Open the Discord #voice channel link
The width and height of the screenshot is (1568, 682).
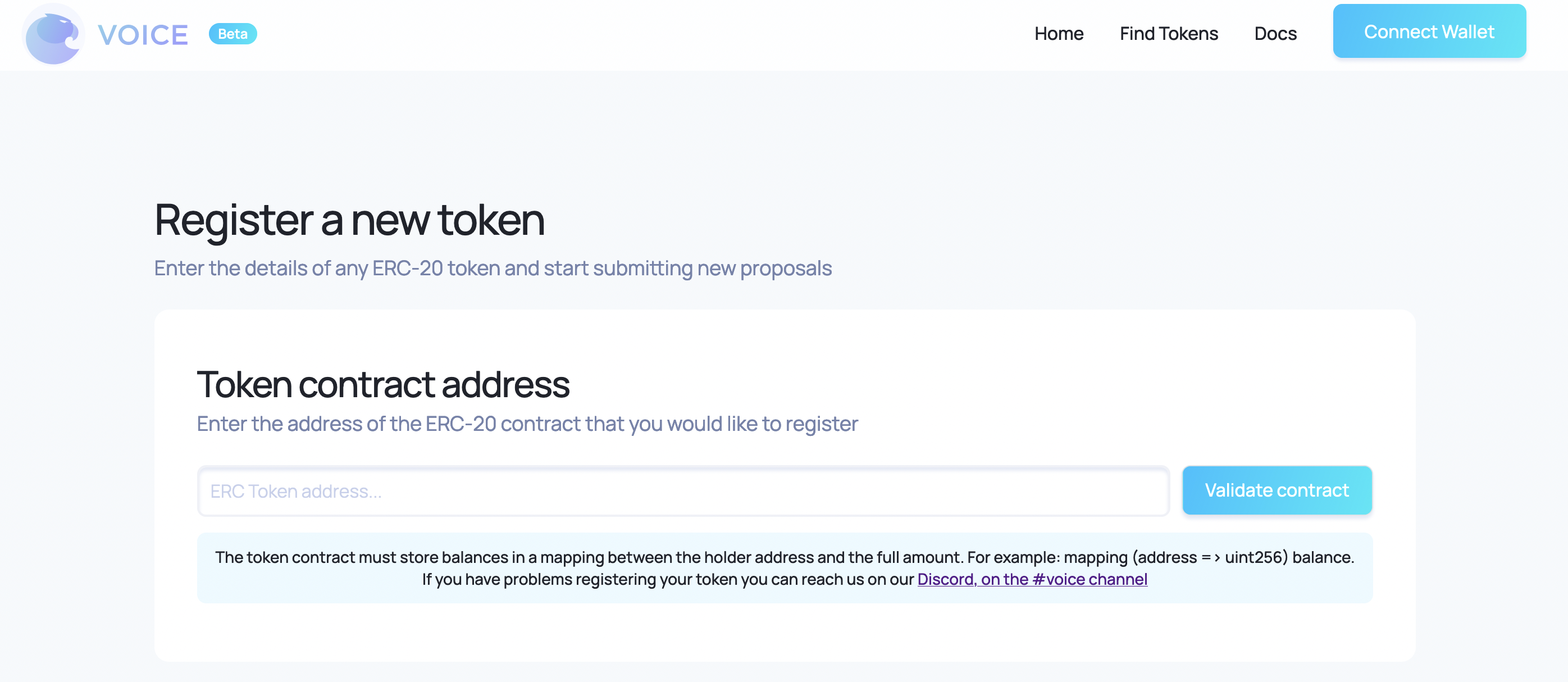(x=1032, y=579)
